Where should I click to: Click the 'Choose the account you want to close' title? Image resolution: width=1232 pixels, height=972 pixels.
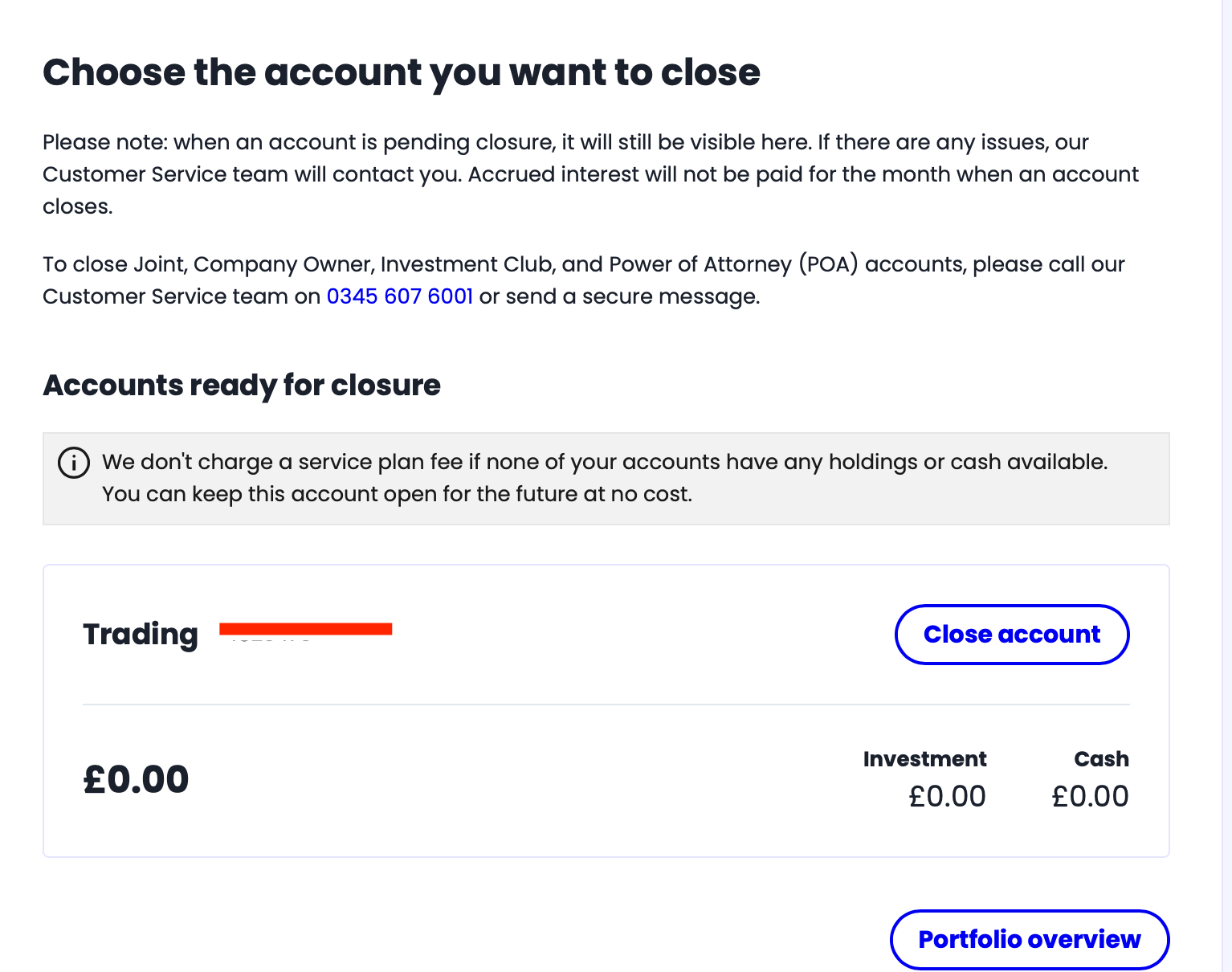coord(401,72)
